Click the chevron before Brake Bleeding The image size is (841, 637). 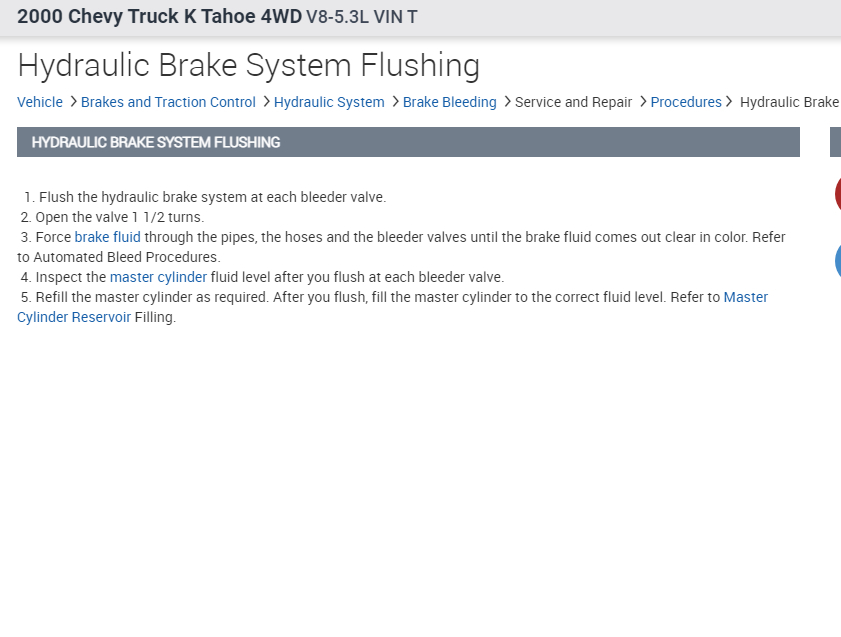click(x=396, y=102)
